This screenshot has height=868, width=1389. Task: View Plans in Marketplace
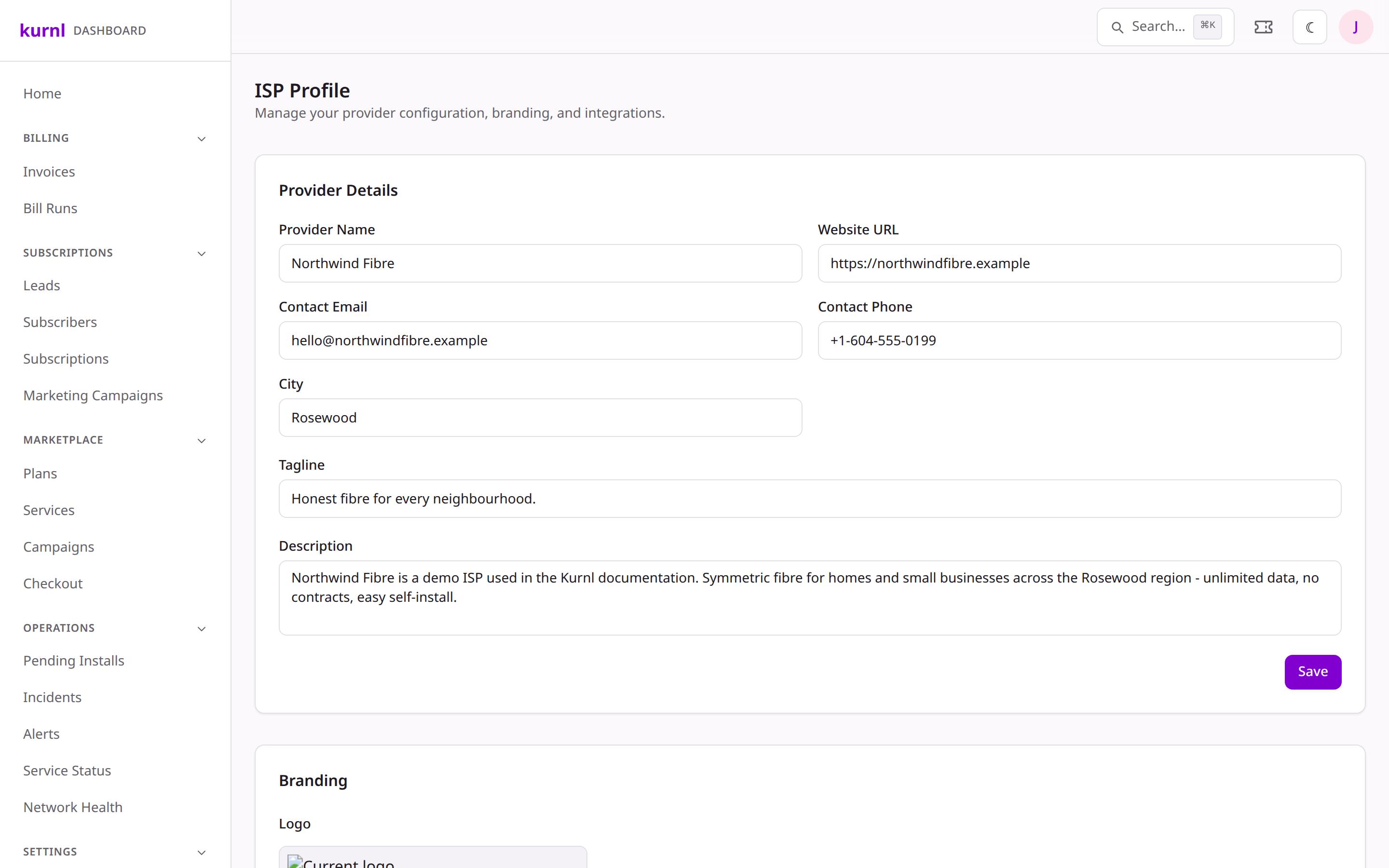tap(40, 474)
